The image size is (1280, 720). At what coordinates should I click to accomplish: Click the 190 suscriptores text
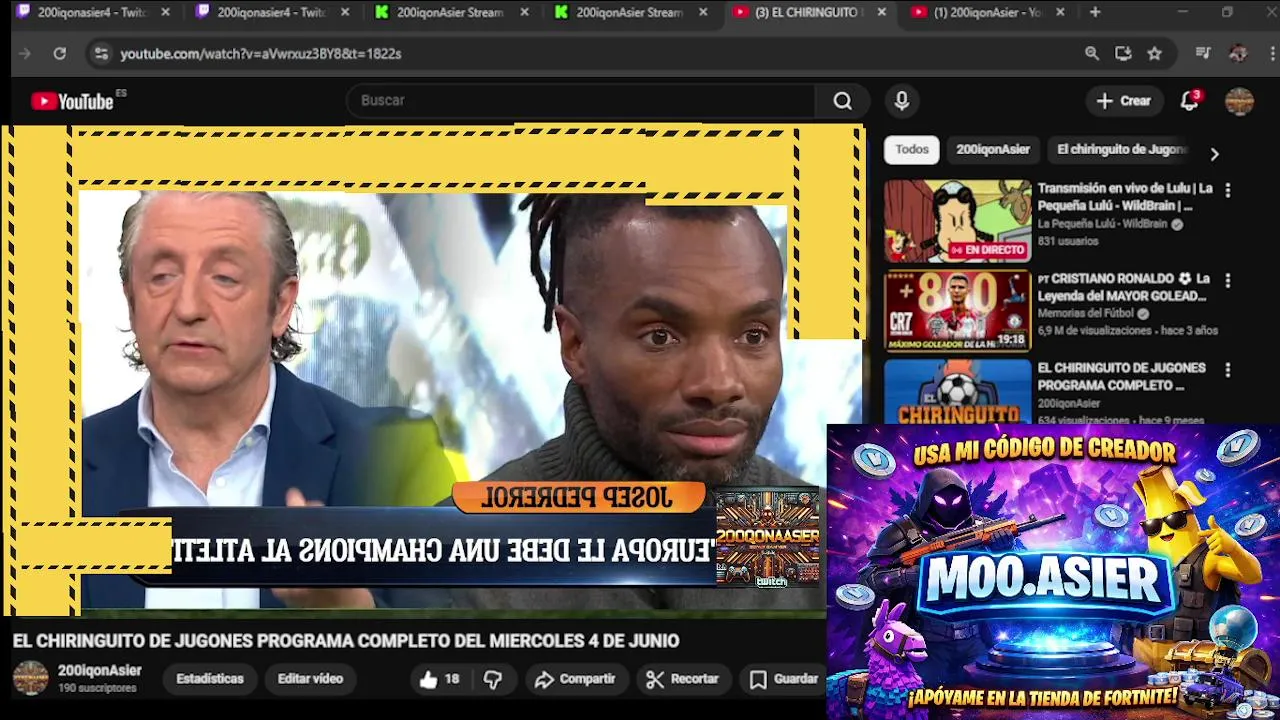[x=97, y=689]
